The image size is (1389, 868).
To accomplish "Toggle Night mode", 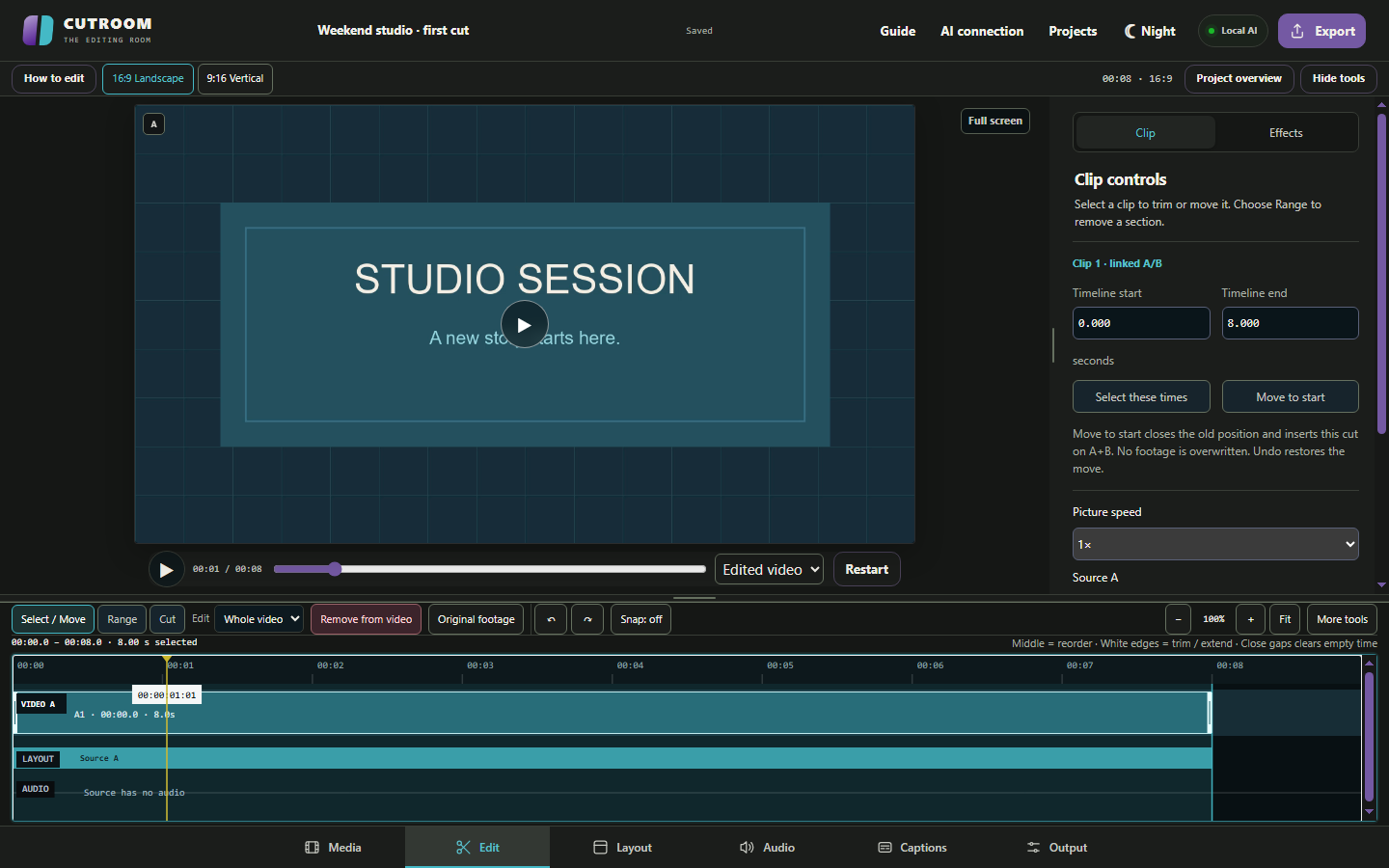I will click(x=1150, y=31).
